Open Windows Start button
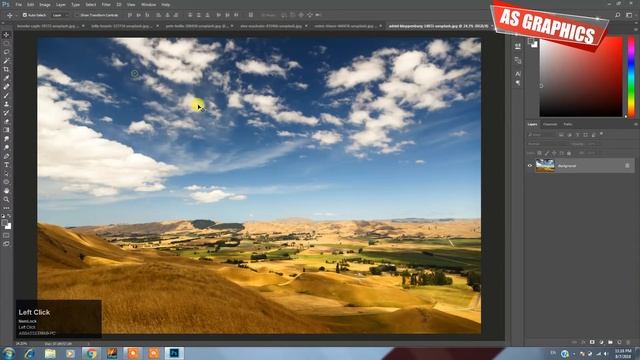Image resolution: width=640 pixels, height=360 pixels. 8,353
